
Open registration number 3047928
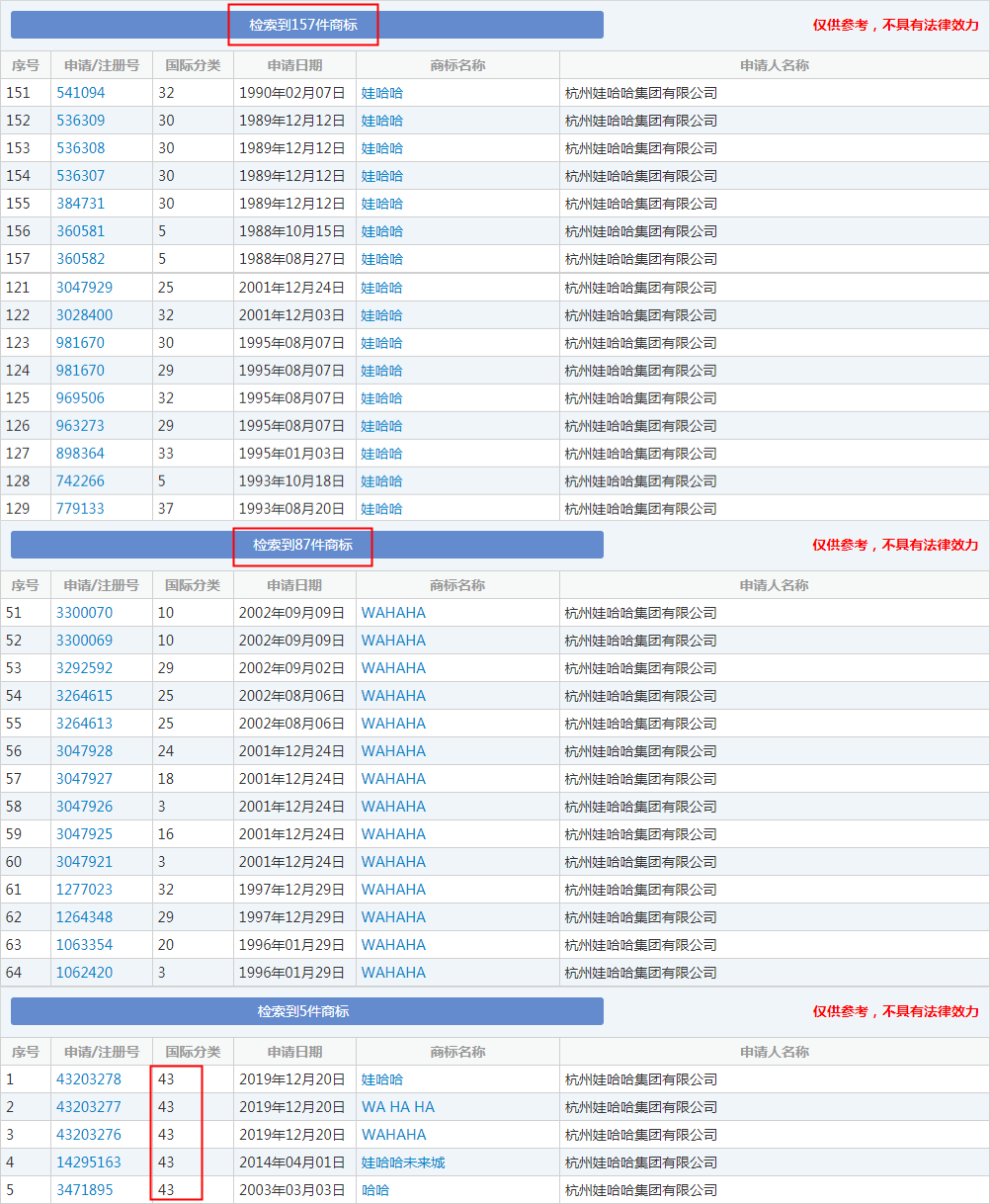(x=84, y=751)
